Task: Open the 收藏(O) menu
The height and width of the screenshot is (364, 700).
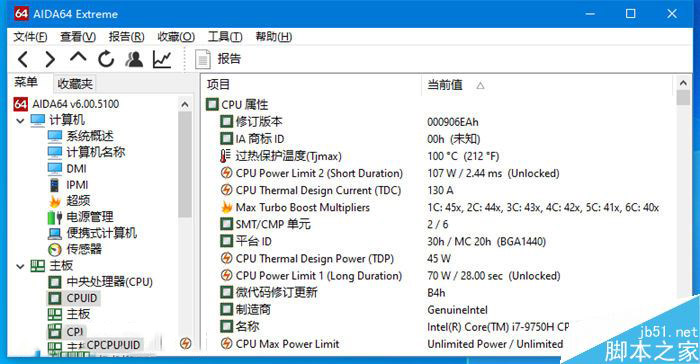Action: (176, 37)
